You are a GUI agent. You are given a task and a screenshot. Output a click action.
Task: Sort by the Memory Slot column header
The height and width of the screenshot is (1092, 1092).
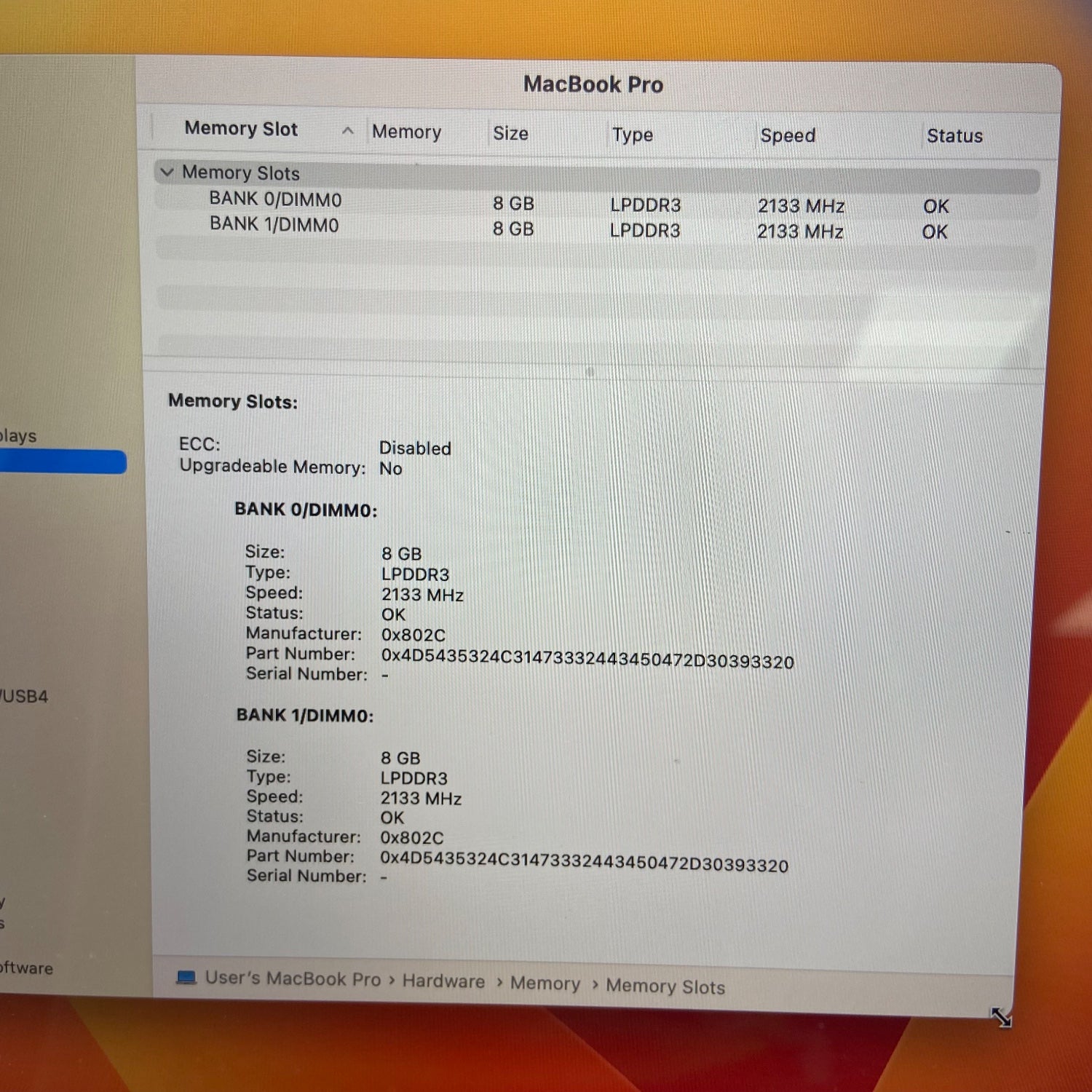click(241, 129)
